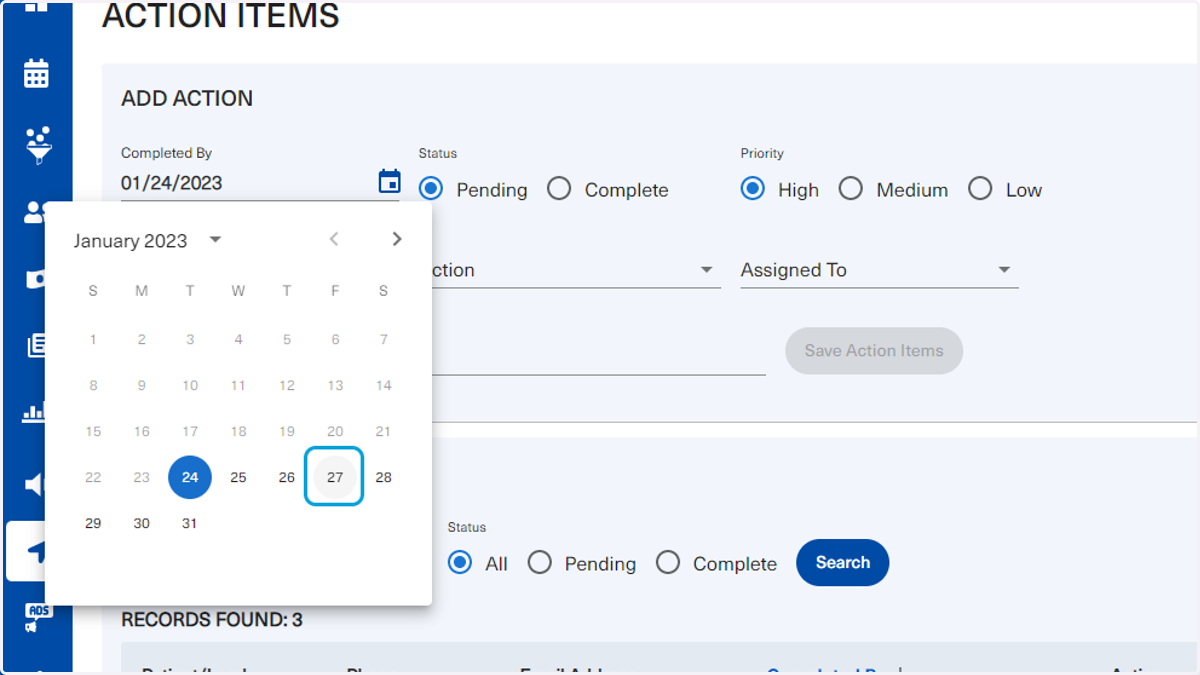The image size is (1200, 675).
Task: Select January 29 in the calendar
Action: 93,523
